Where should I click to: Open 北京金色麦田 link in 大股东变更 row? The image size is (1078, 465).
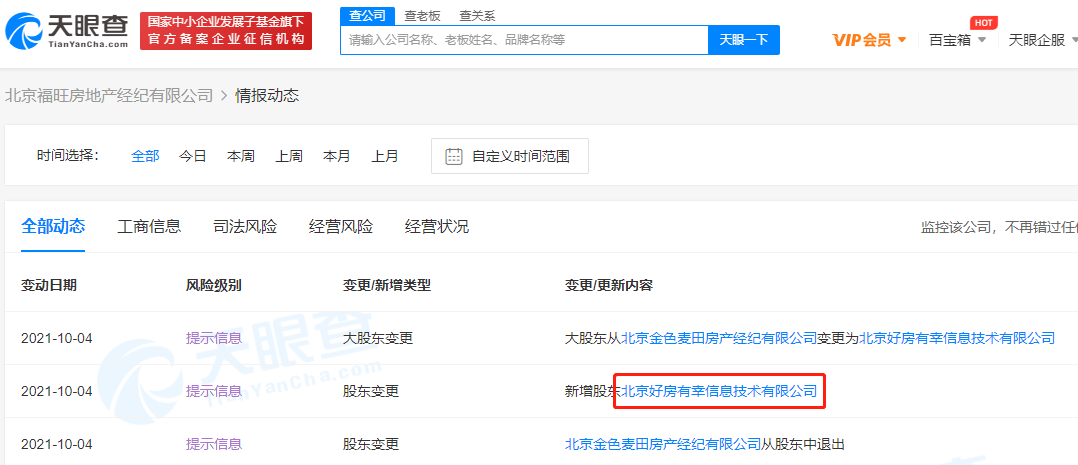click(x=719, y=338)
